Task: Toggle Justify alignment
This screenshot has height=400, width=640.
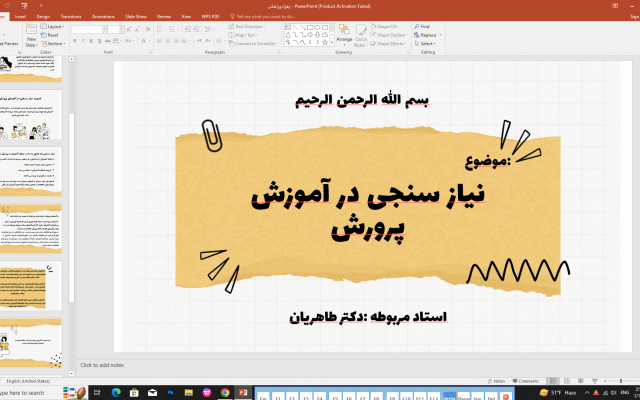Action: 184,41
